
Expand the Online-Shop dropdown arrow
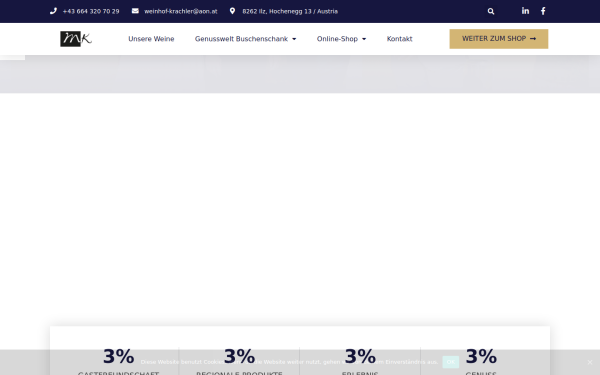click(364, 39)
